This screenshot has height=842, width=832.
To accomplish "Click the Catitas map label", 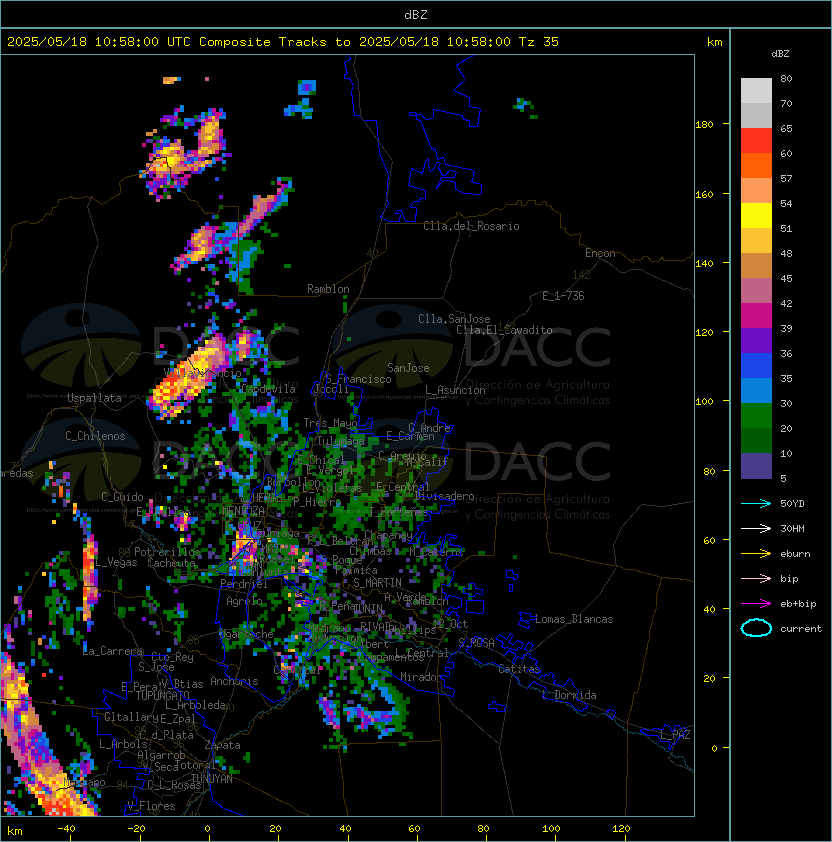I will click(519, 669).
